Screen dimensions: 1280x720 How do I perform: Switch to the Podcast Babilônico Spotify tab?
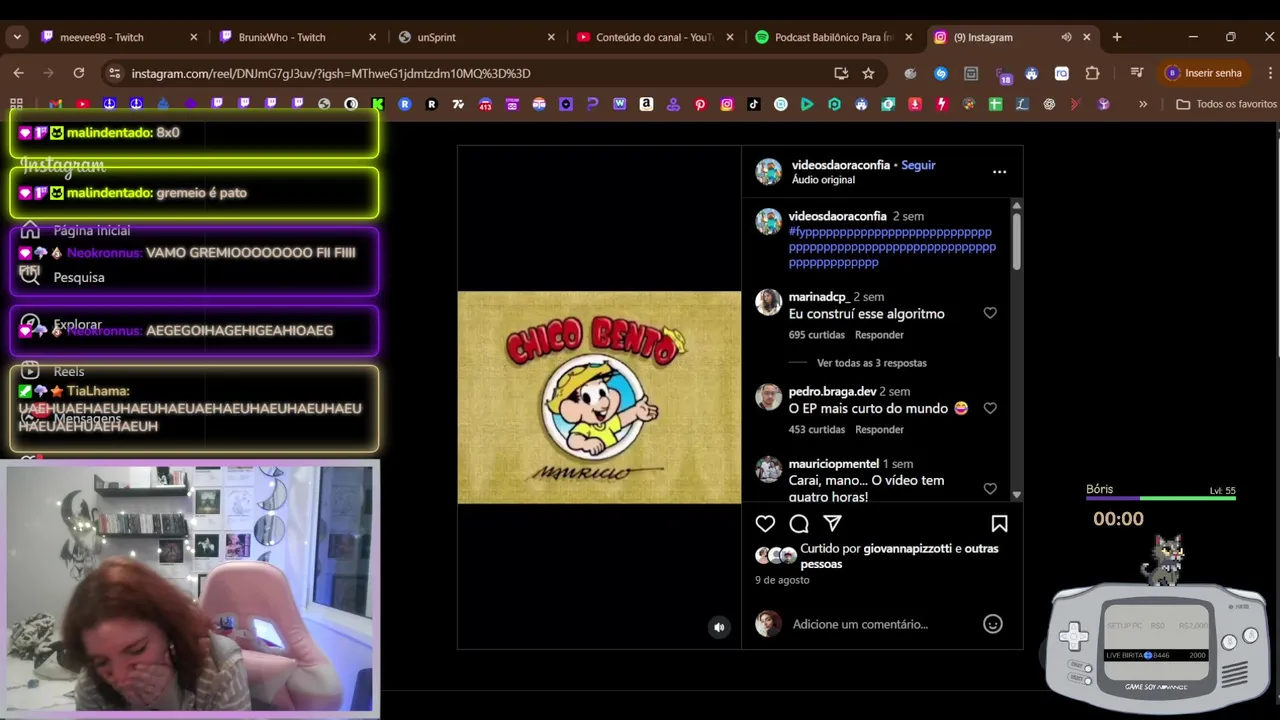click(x=833, y=37)
